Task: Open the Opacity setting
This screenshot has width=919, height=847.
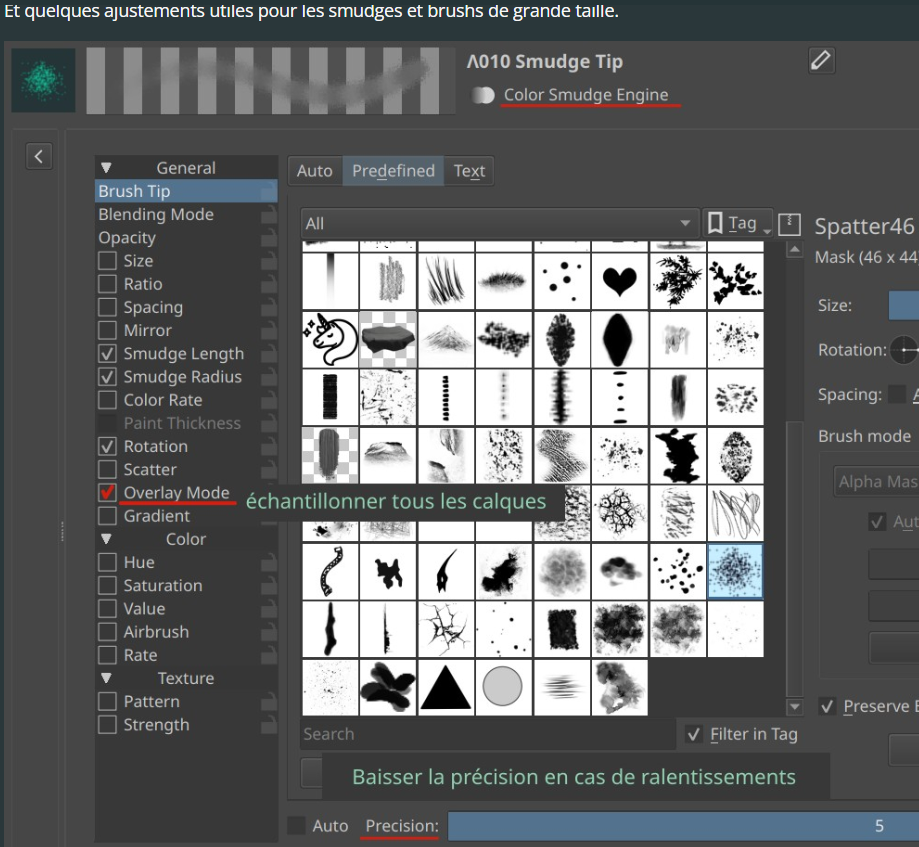Action: 127,238
